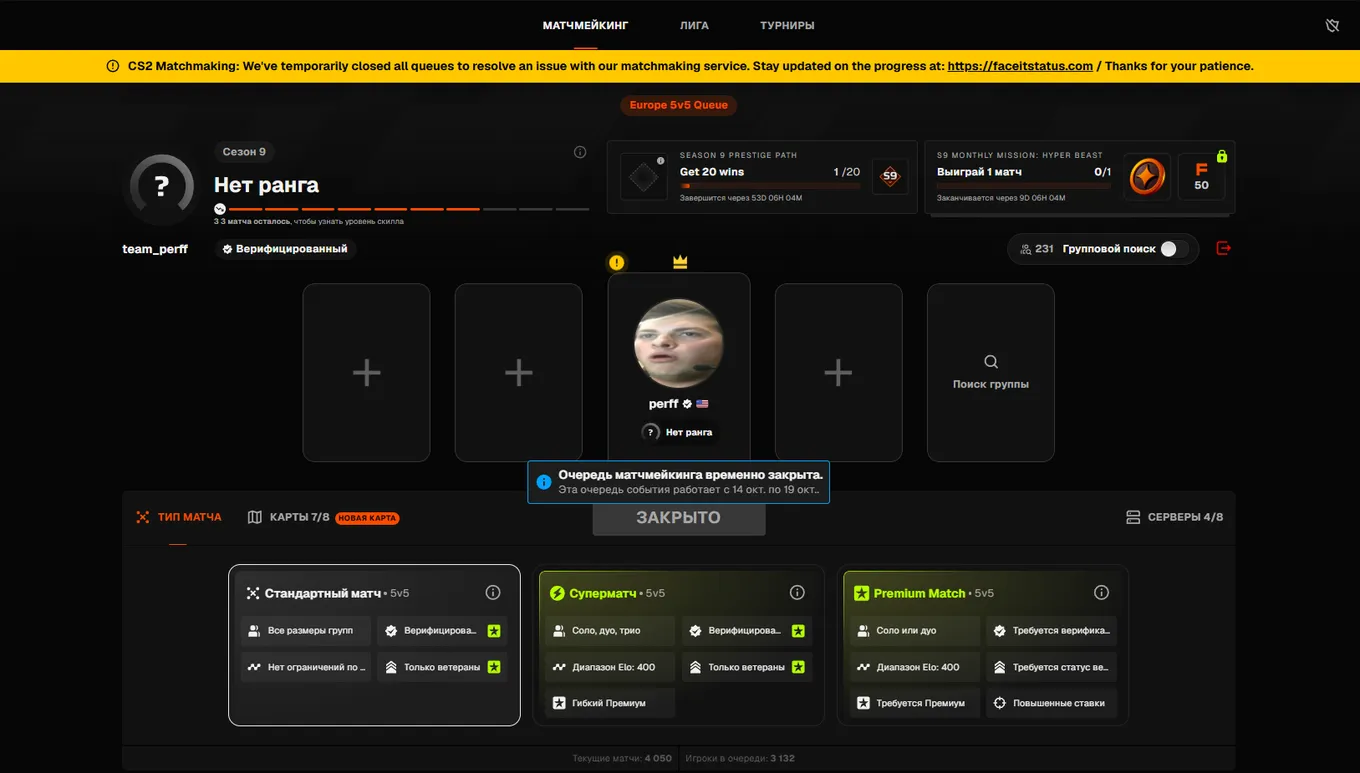Open info icon on Premium Match card
Screen dimensions: 1360x773
point(1101,593)
